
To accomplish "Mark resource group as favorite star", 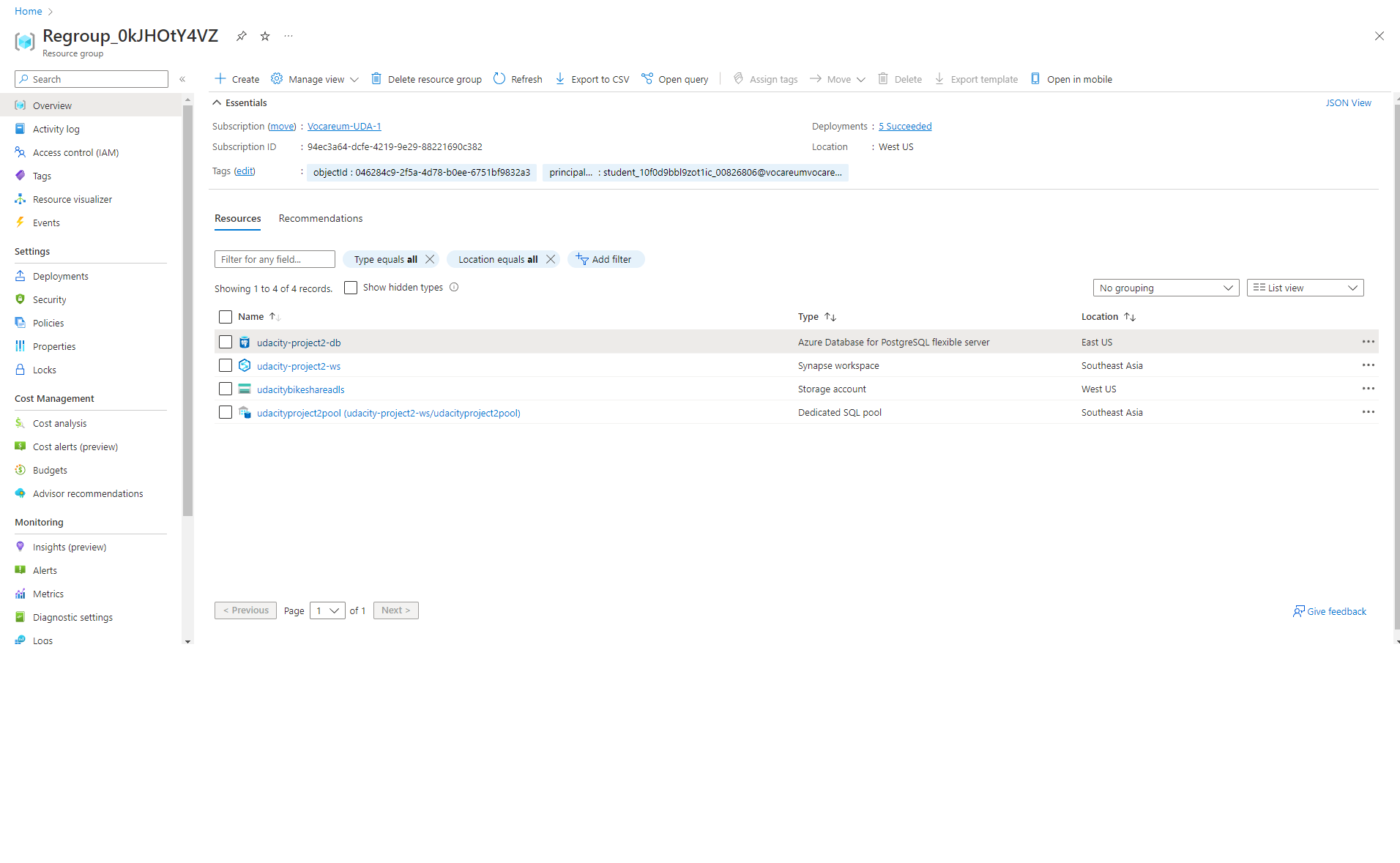I will click(265, 36).
